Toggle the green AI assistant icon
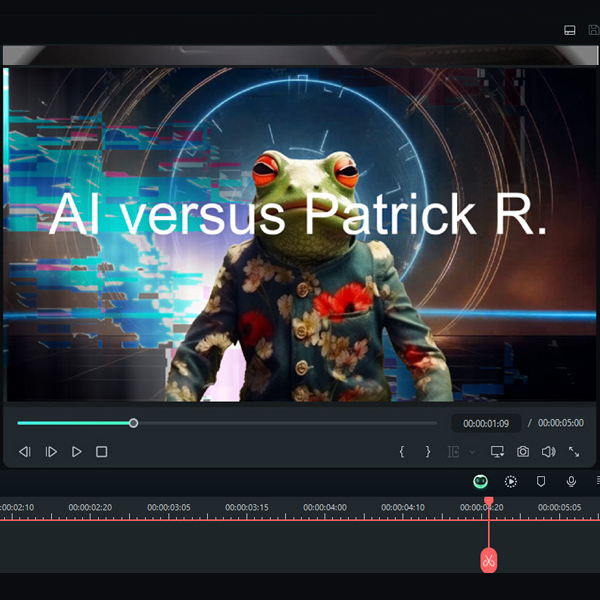Image resolution: width=600 pixels, height=600 pixels. click(x=481, y=481)
